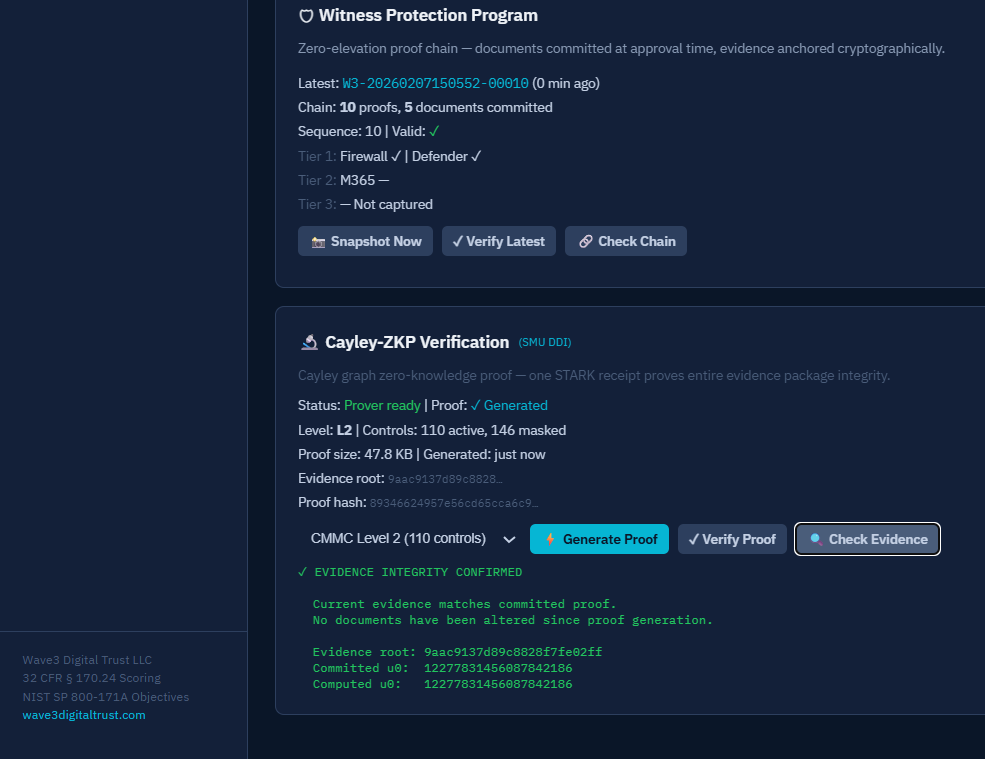Viewport: 985px width, 759px height.
Task: Verify the generated proof
Action: point(732,538)
